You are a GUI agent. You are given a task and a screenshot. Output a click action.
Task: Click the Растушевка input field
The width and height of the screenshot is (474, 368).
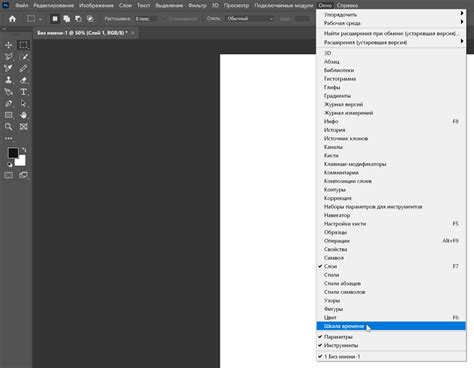[145, 19]
